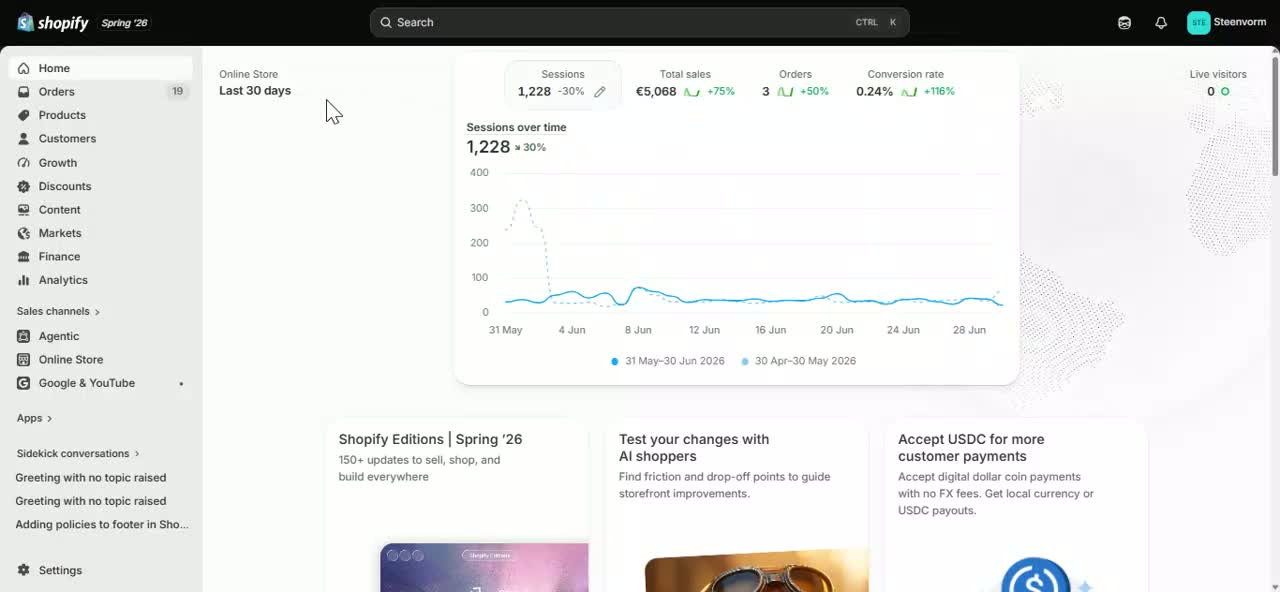This screenshot has height=592, width=1280.
Task: Click the Total sales sparkline icon
Action: pyautogui.click(x=691, y=92)
